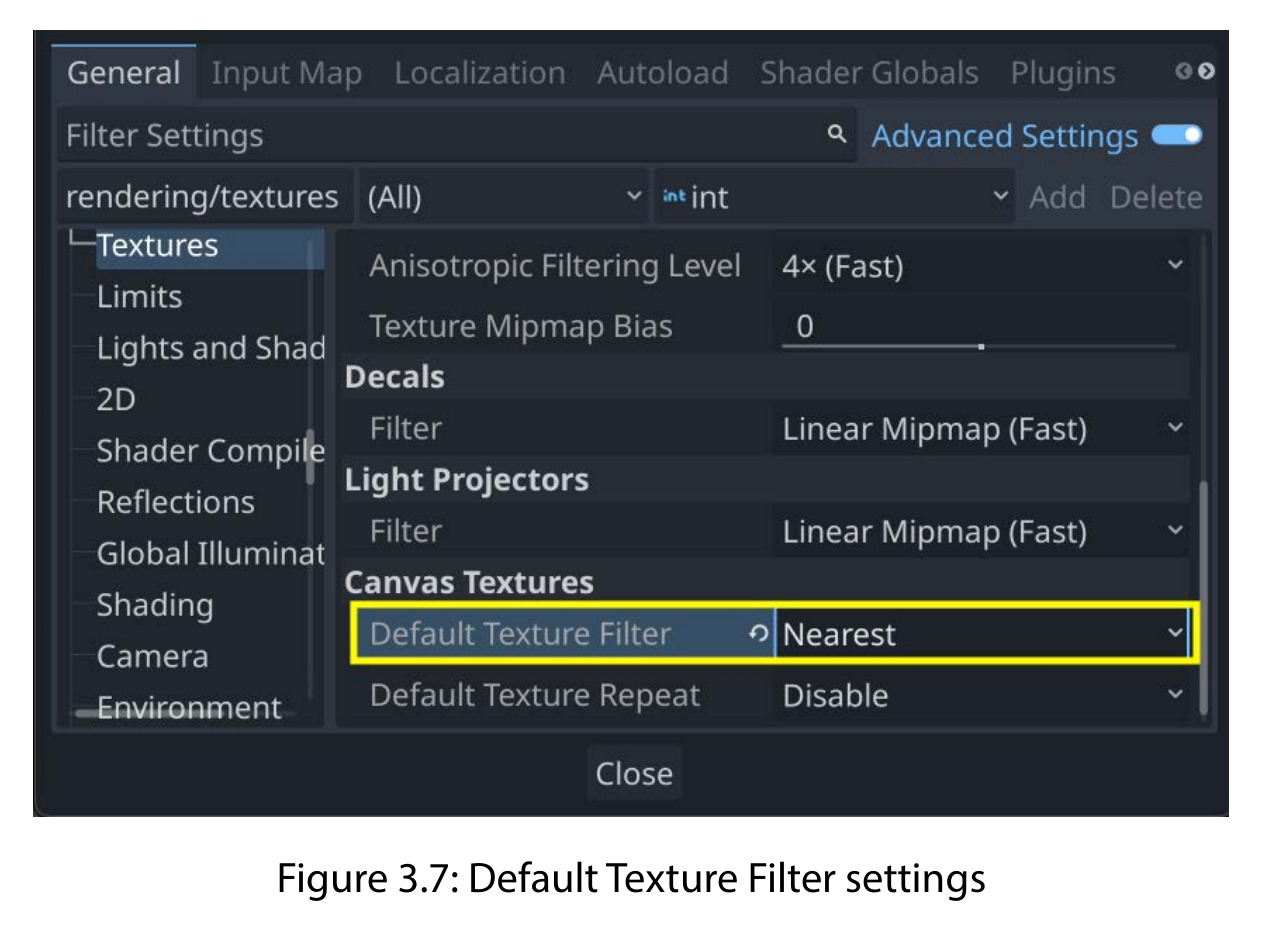Open the Light Projectors Filter dropdown
1275x946 pixels.
[x=982, y=531]
